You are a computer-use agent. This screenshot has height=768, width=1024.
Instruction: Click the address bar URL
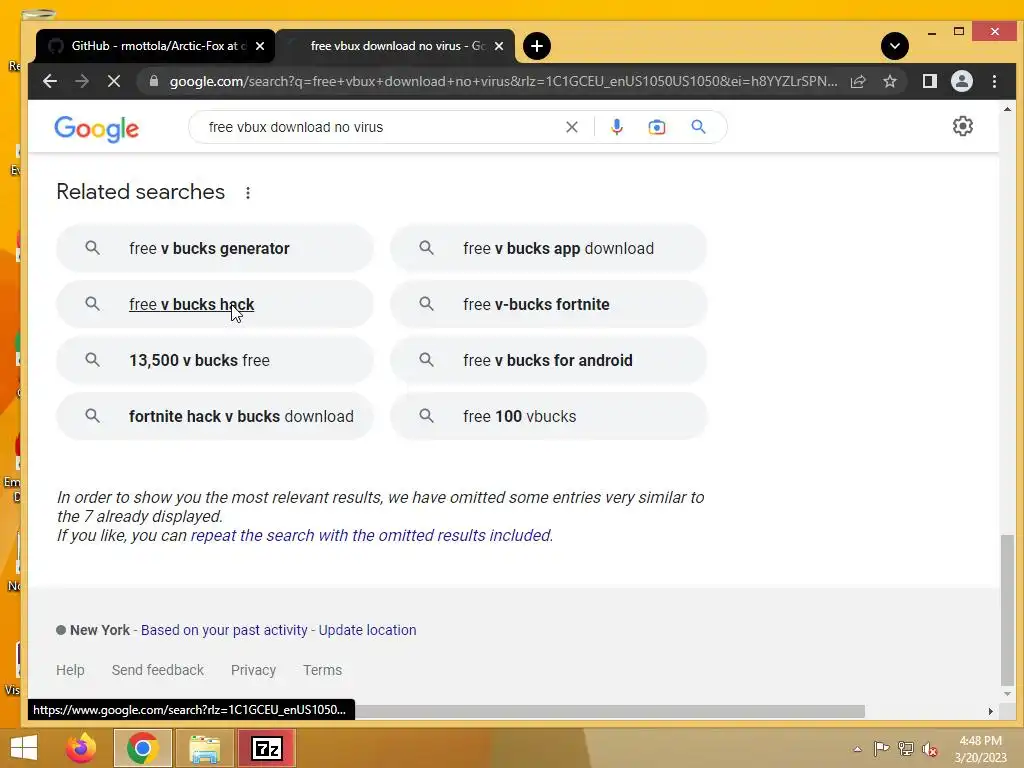pos(503,81)
